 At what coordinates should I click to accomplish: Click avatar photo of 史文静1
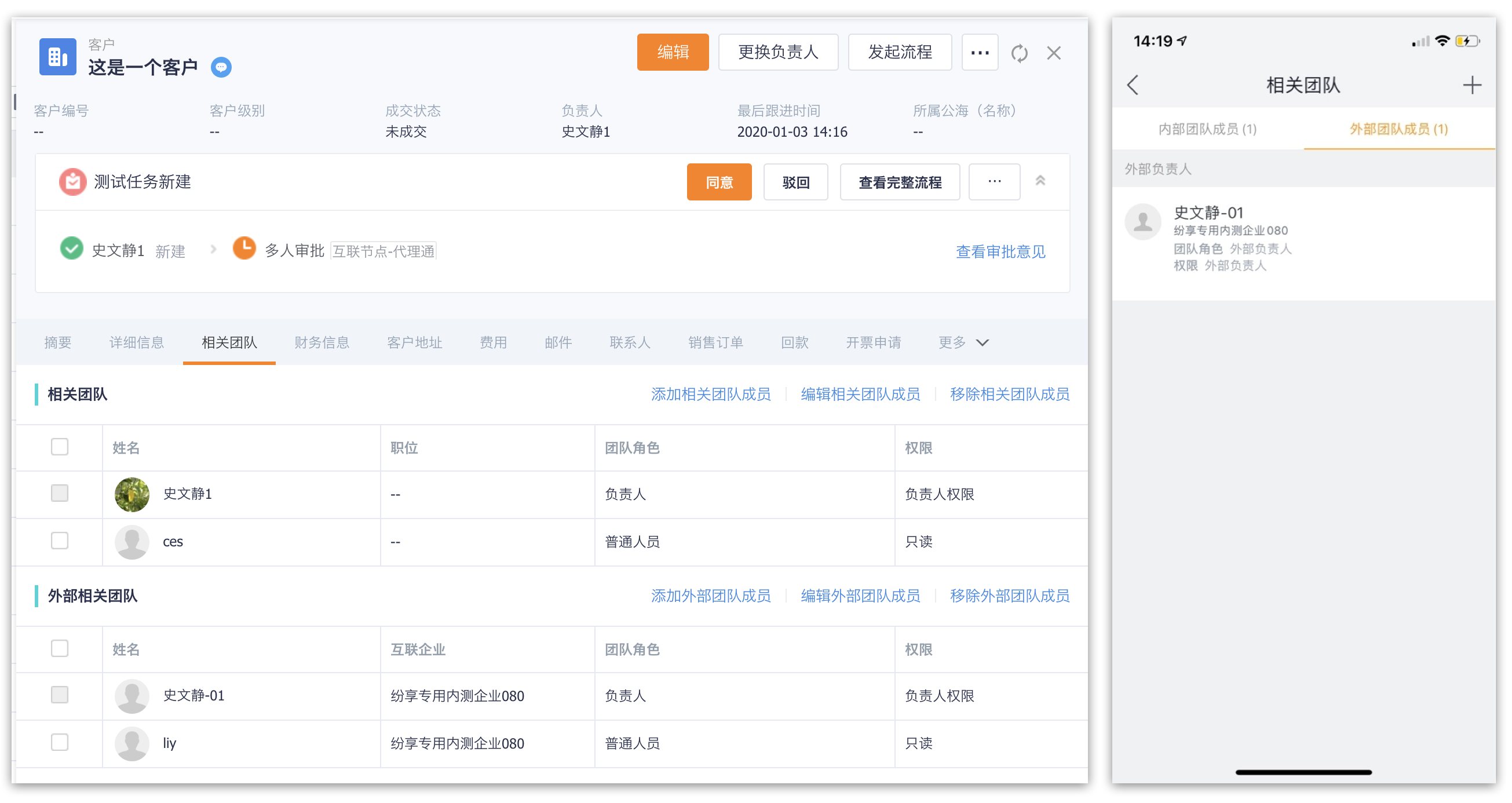click(x=132, y=494)
